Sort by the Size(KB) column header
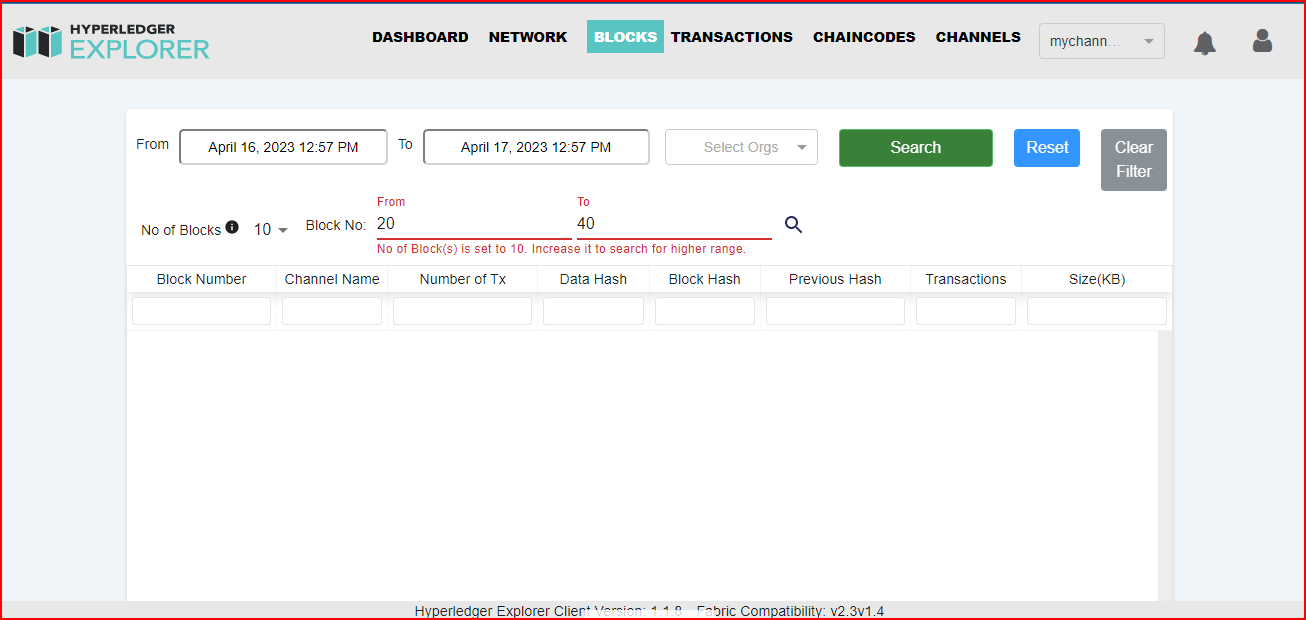 tap(1097, 279)
